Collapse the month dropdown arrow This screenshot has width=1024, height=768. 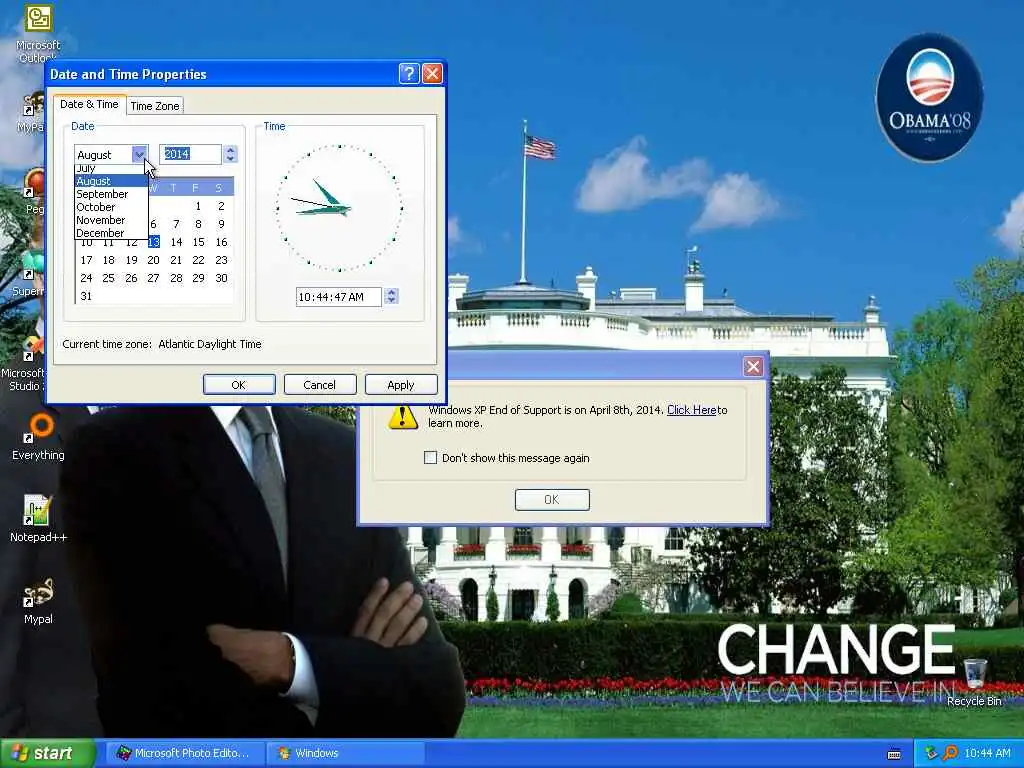pyautogui.click(x=139, y=154)
